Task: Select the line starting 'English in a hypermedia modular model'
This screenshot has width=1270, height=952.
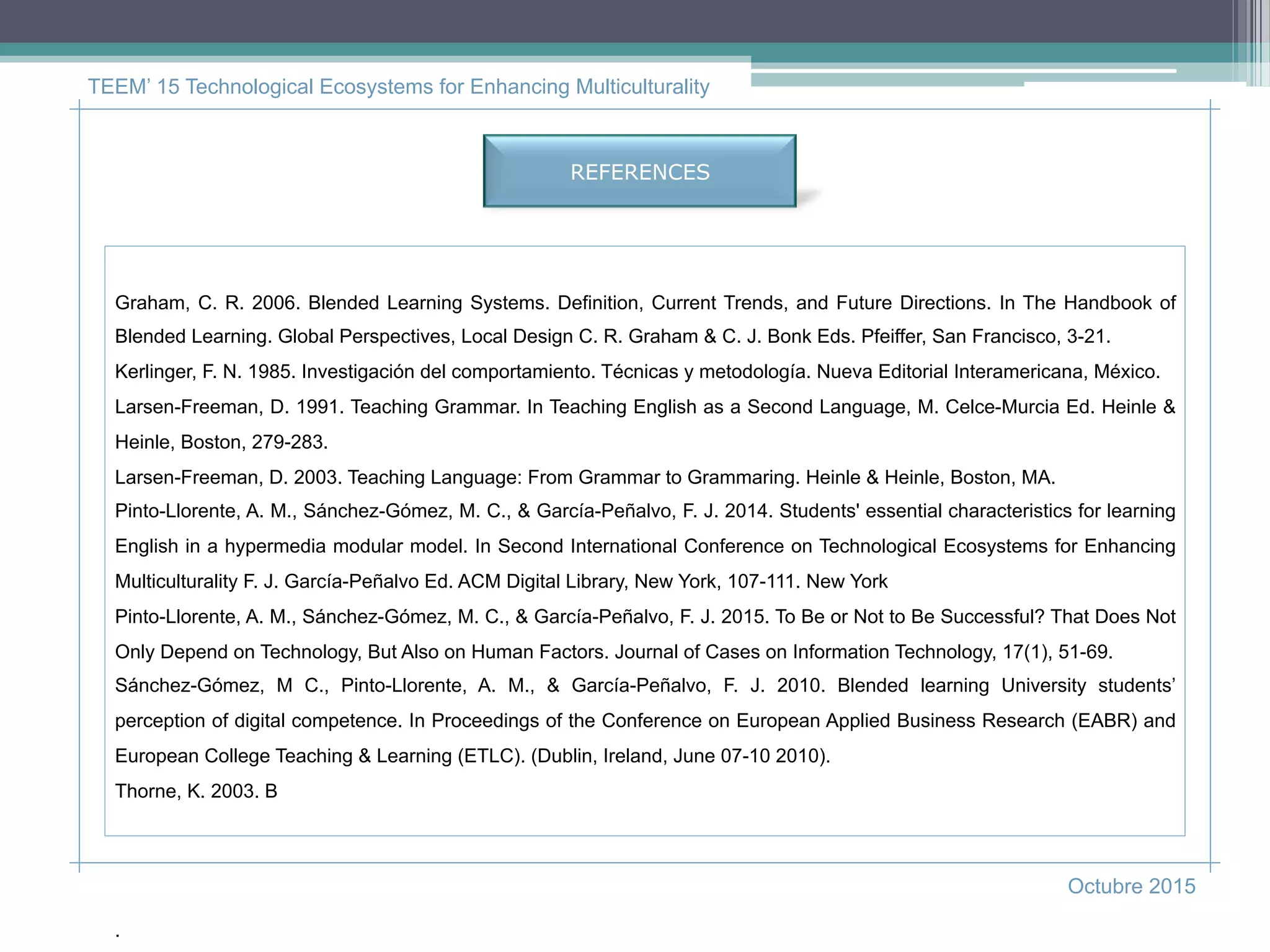Action: coord(645,546)
